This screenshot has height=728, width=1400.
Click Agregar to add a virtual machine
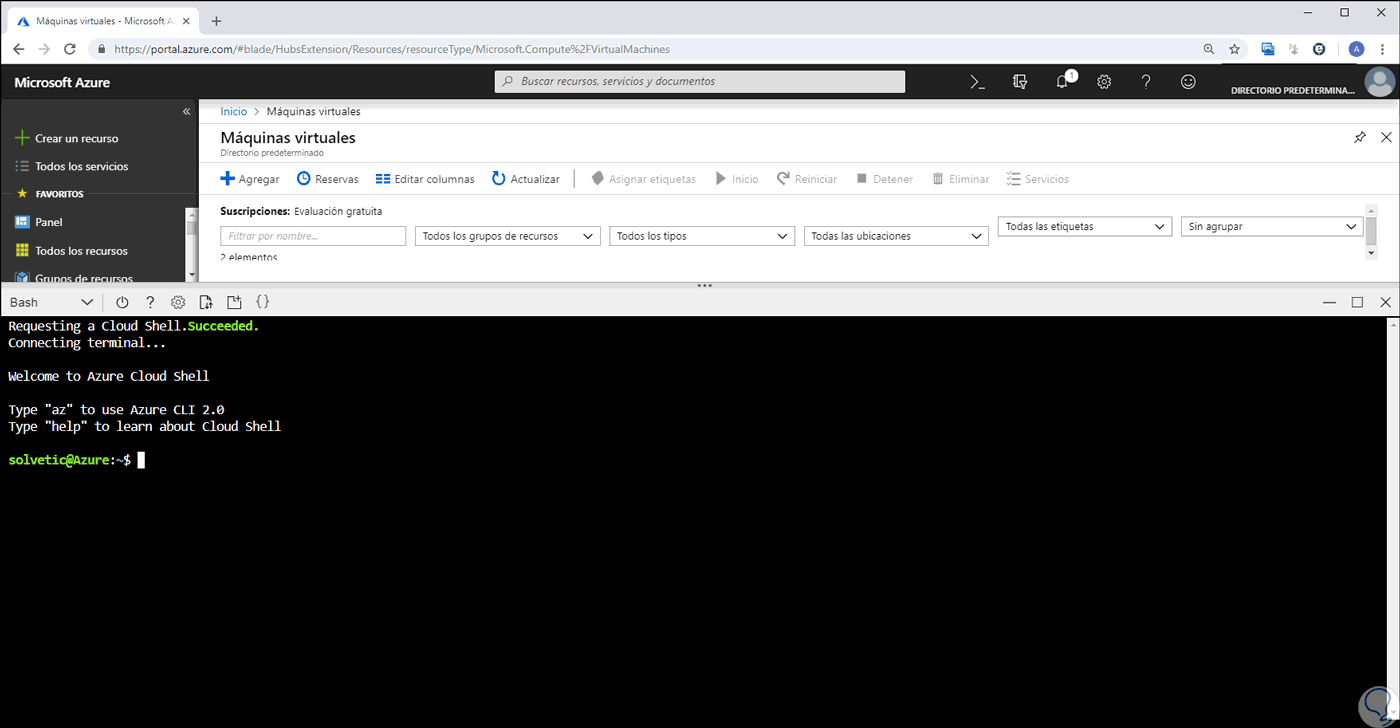click(x=250, y=179)
